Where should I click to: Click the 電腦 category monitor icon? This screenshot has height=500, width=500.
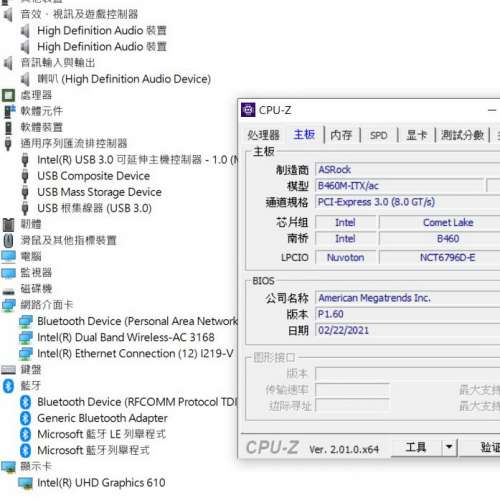8,257
